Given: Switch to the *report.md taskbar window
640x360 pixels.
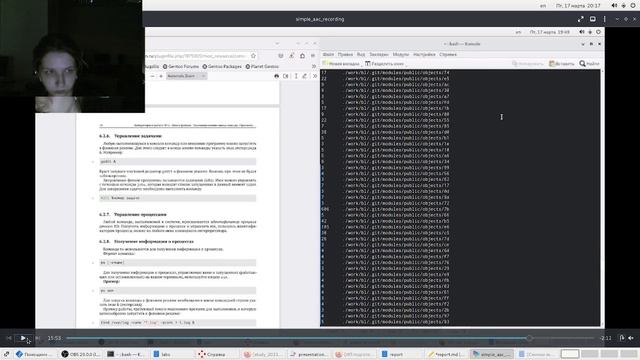Looking at the screenshot, I should (x=446, y=354).
